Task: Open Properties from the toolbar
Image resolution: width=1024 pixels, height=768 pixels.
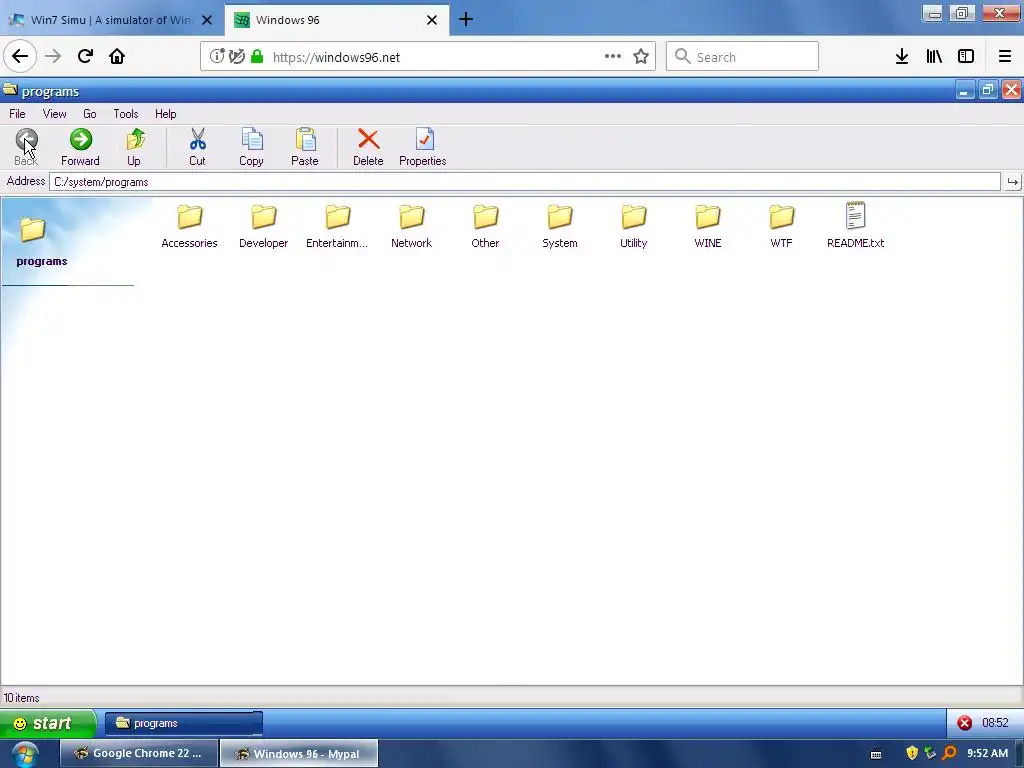Action: pyautogui.click(x=423, y=147)
